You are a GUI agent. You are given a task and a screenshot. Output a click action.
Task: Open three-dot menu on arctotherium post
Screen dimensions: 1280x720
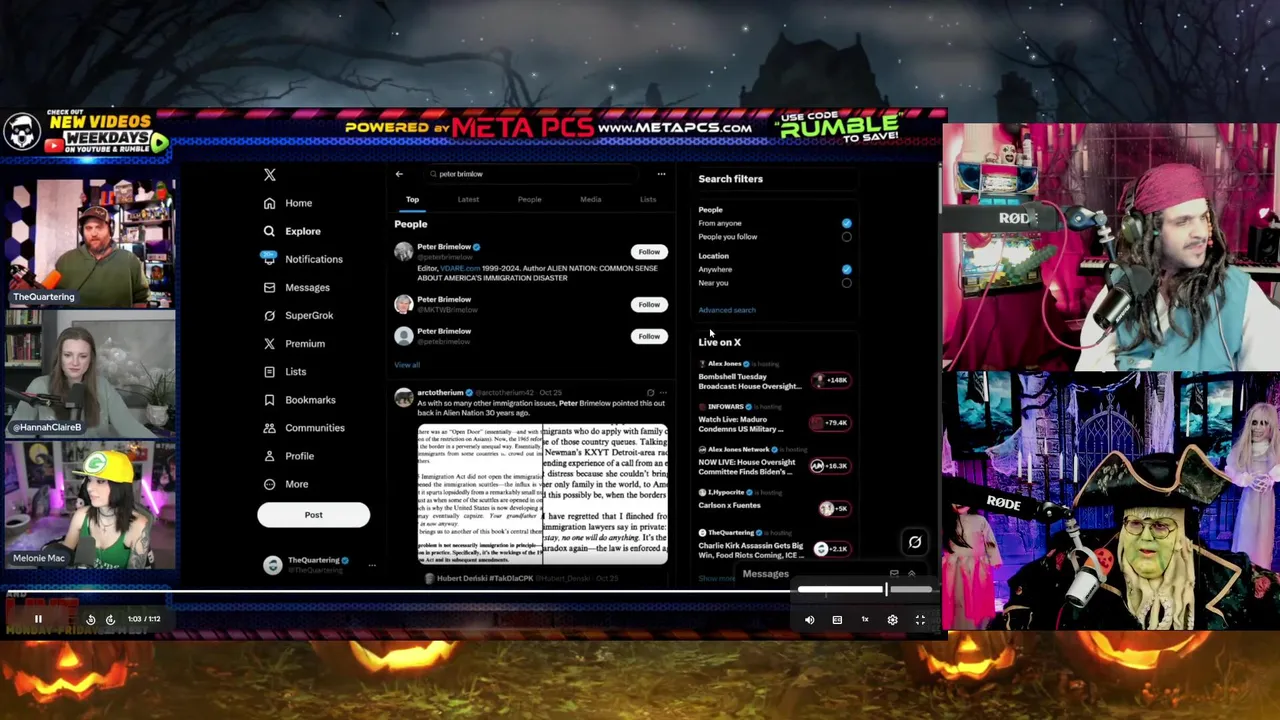coord(662,393)
